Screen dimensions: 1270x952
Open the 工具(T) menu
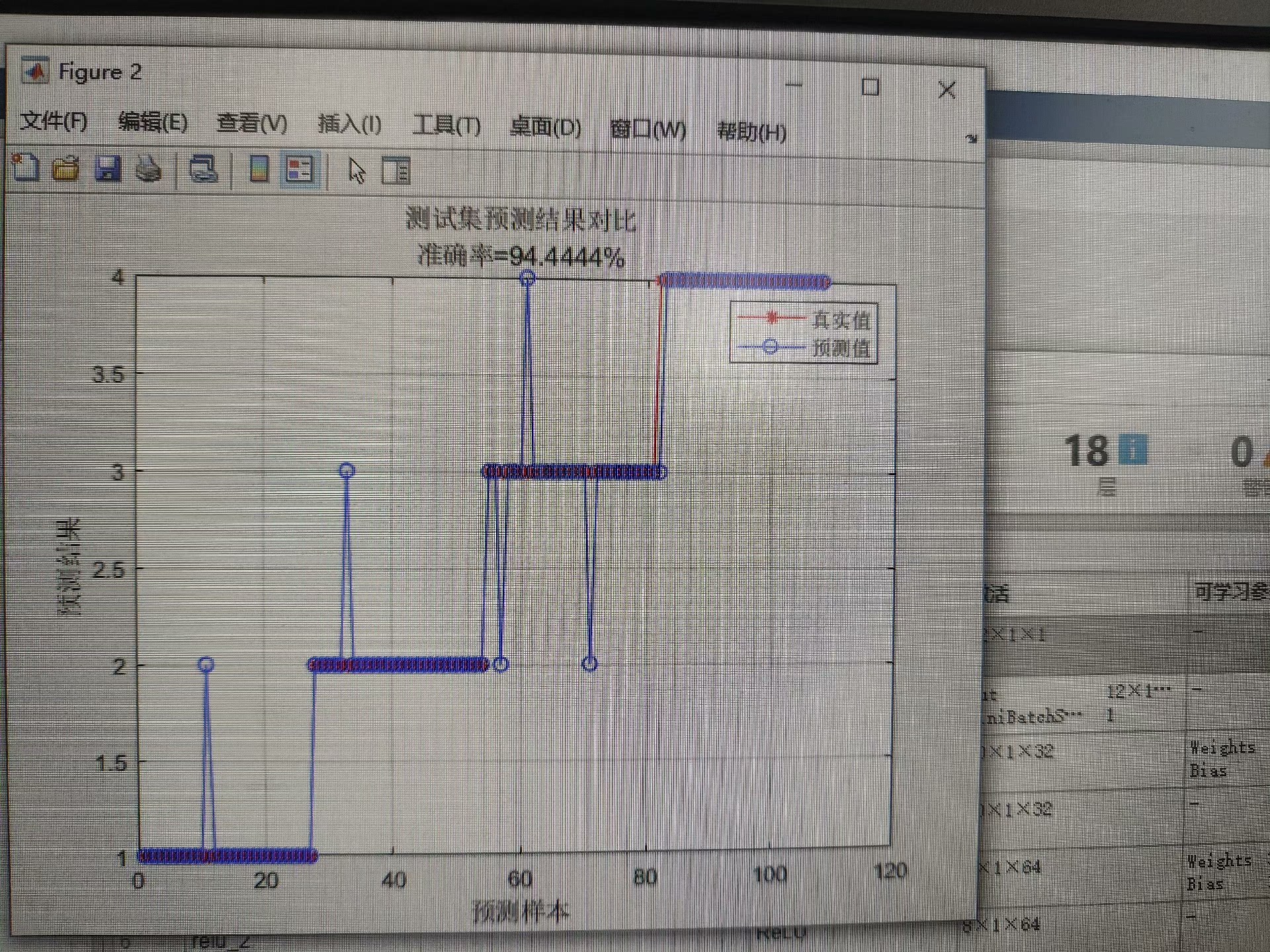[x=446, y=126]
